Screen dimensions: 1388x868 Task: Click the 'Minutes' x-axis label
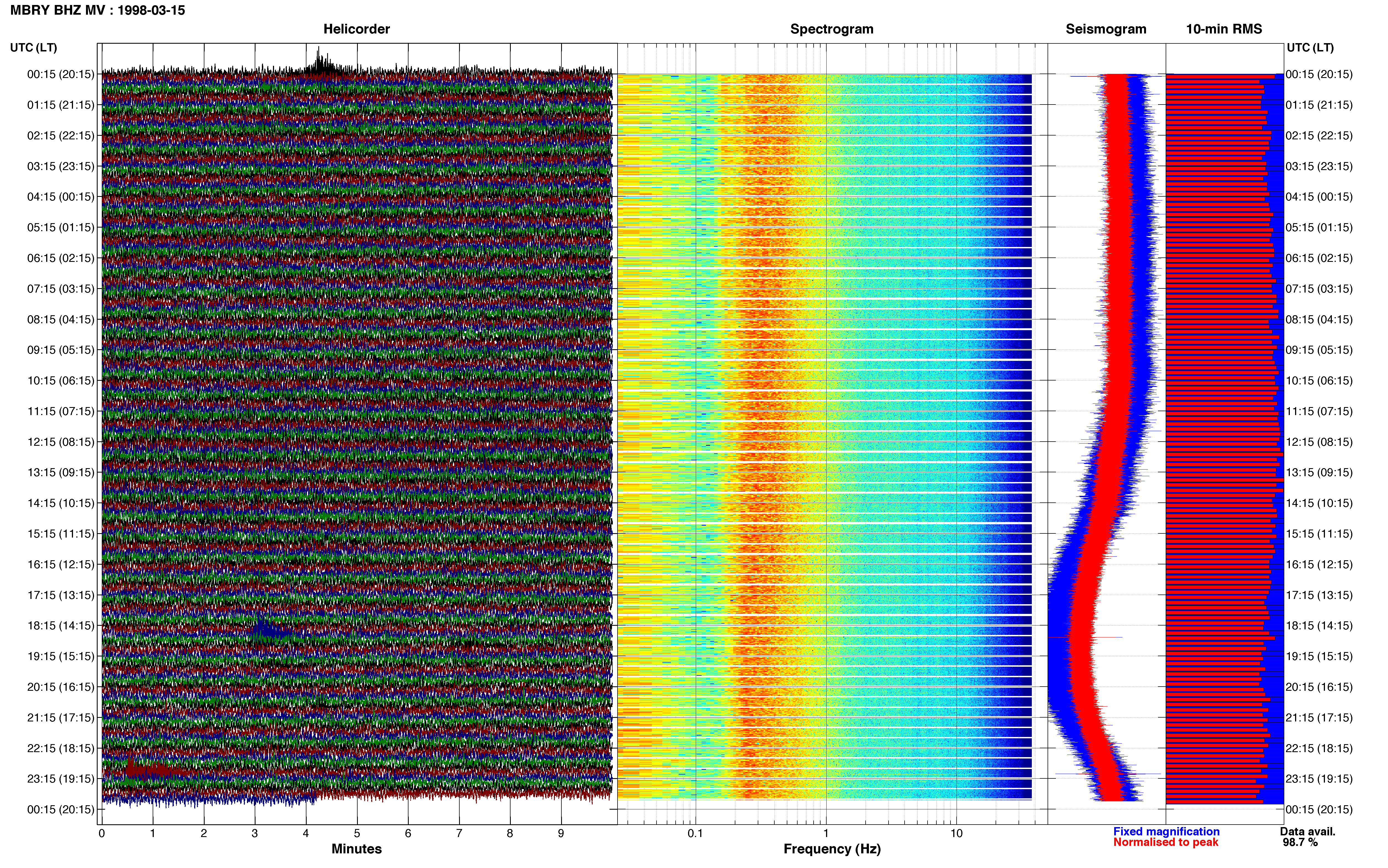pyautogui.click(x=356, y=849)
